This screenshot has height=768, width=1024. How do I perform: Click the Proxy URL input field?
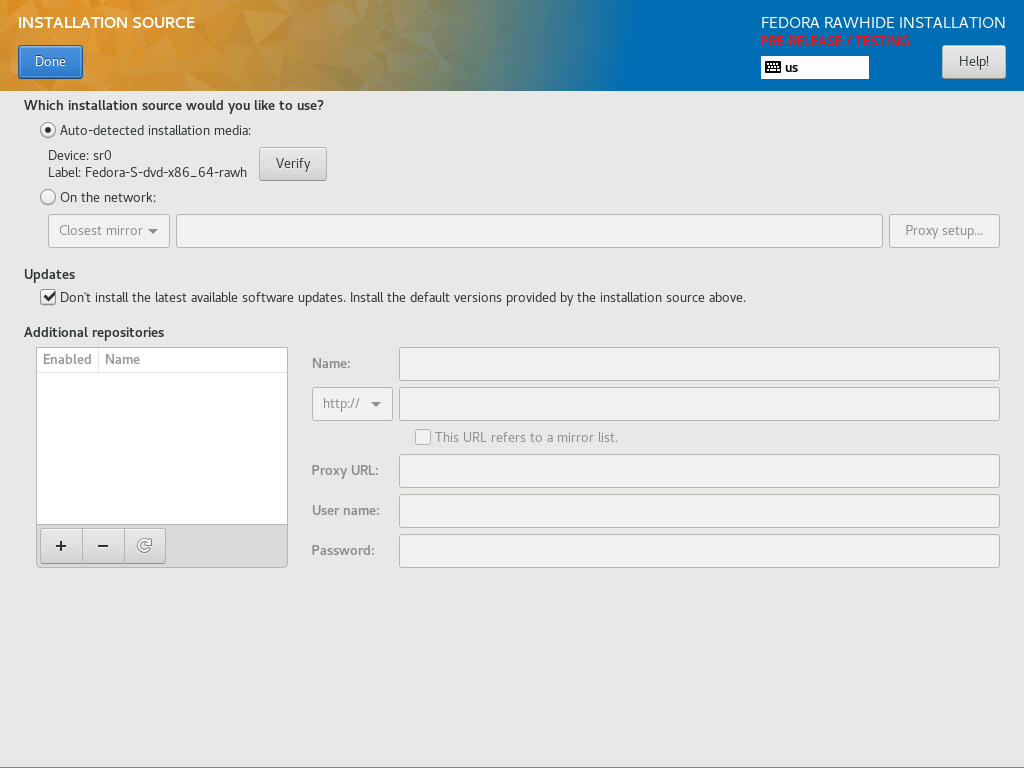[x=699, y=470]
